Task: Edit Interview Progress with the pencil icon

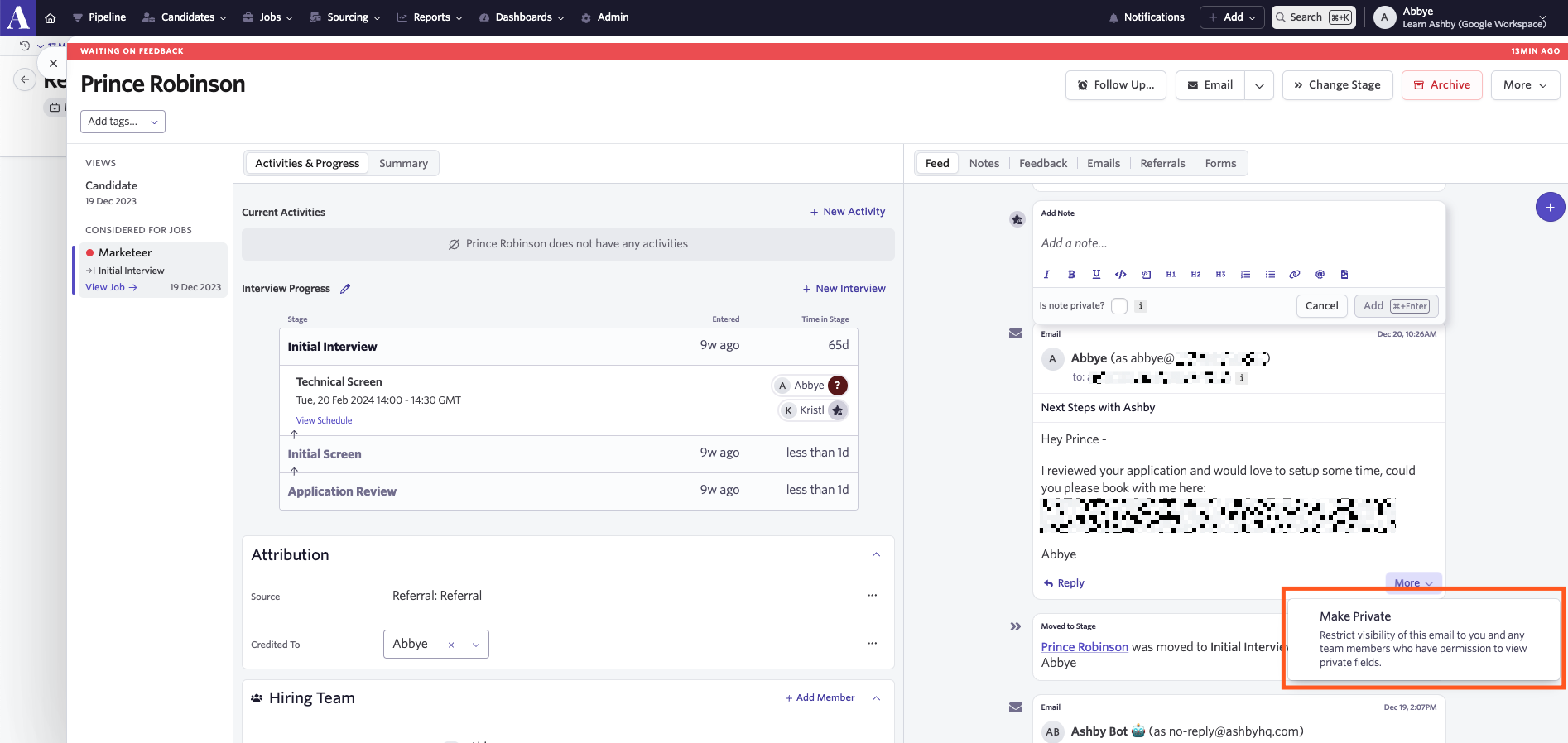Action: pos(345,289)
